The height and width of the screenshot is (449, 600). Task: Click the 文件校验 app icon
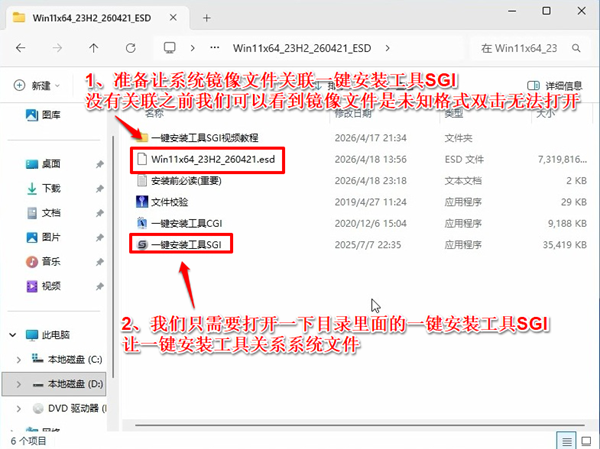tap(142, 202)
